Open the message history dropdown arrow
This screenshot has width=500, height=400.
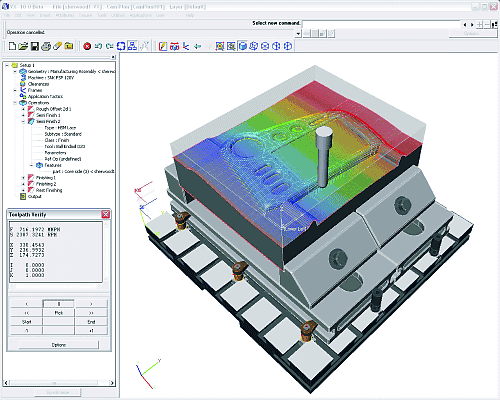(298, 33)
